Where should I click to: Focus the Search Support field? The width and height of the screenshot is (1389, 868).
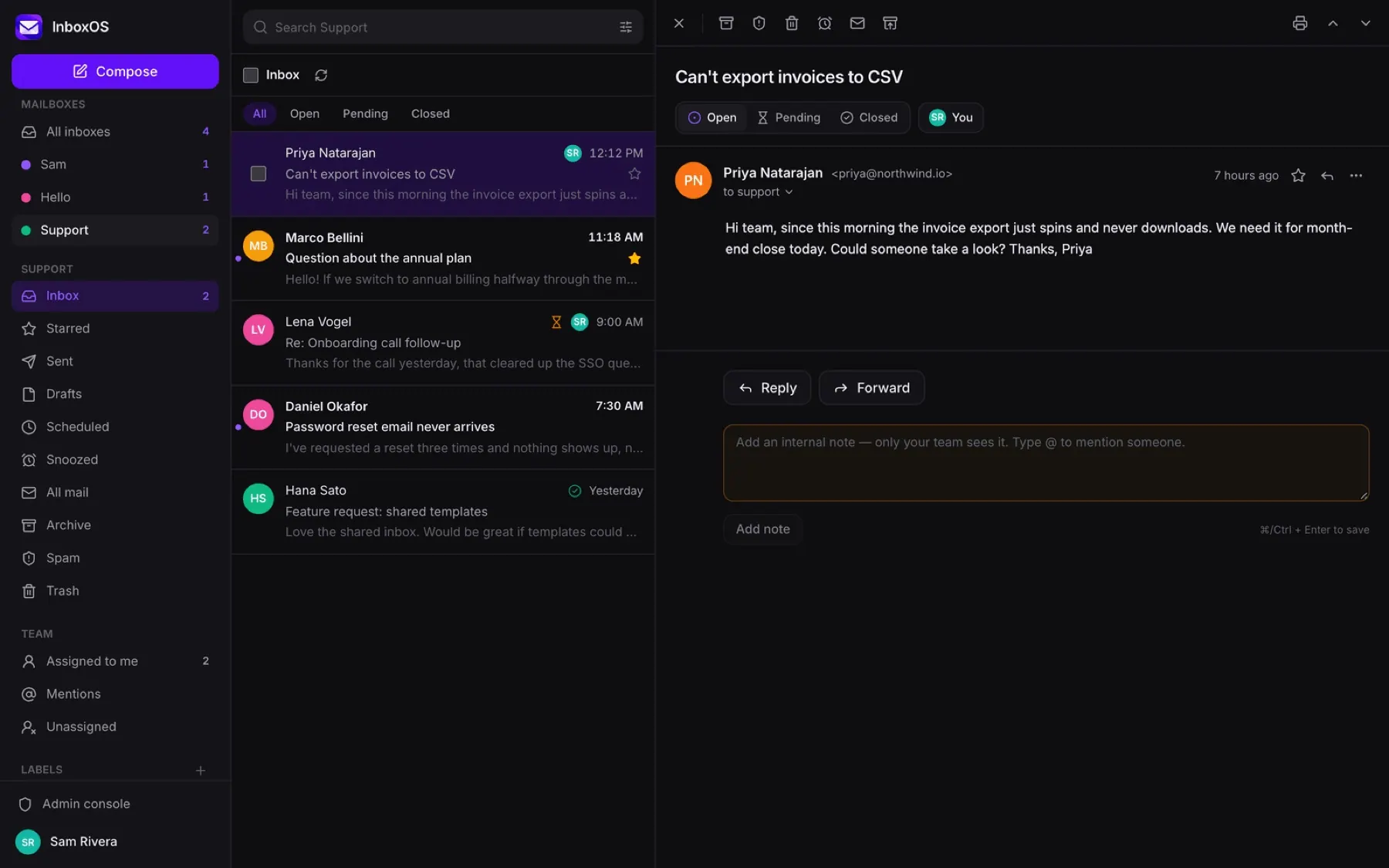[442, 27]
